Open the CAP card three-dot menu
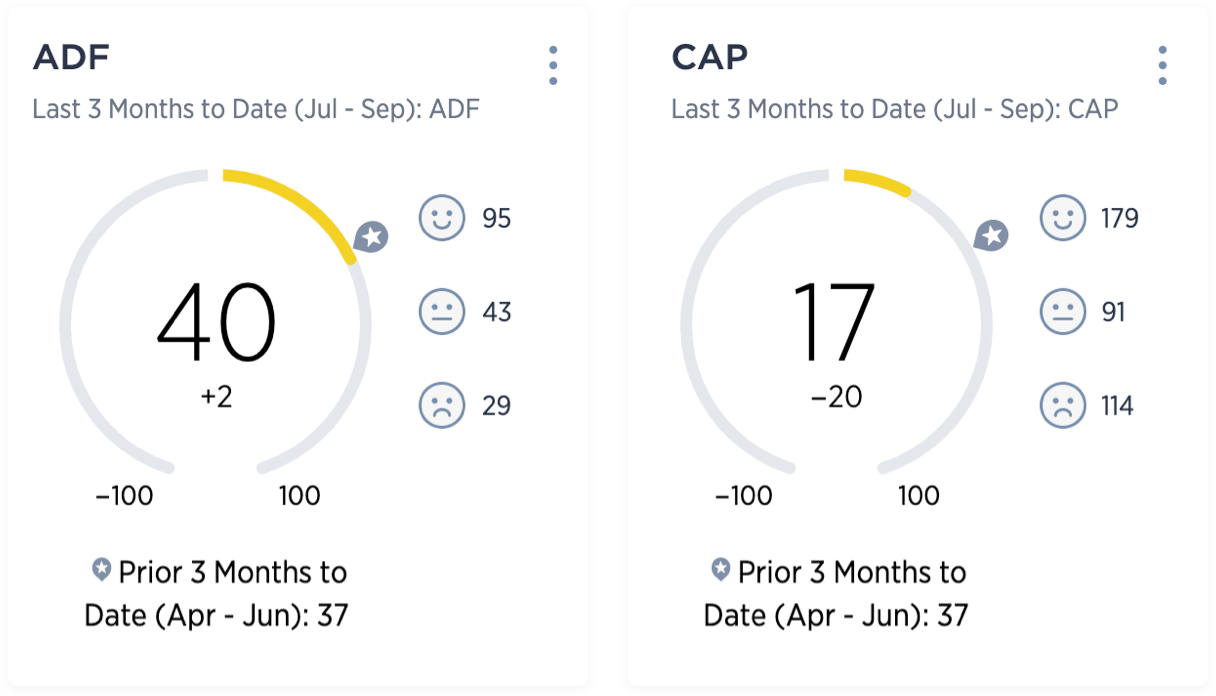 (x=1162, y=65)
